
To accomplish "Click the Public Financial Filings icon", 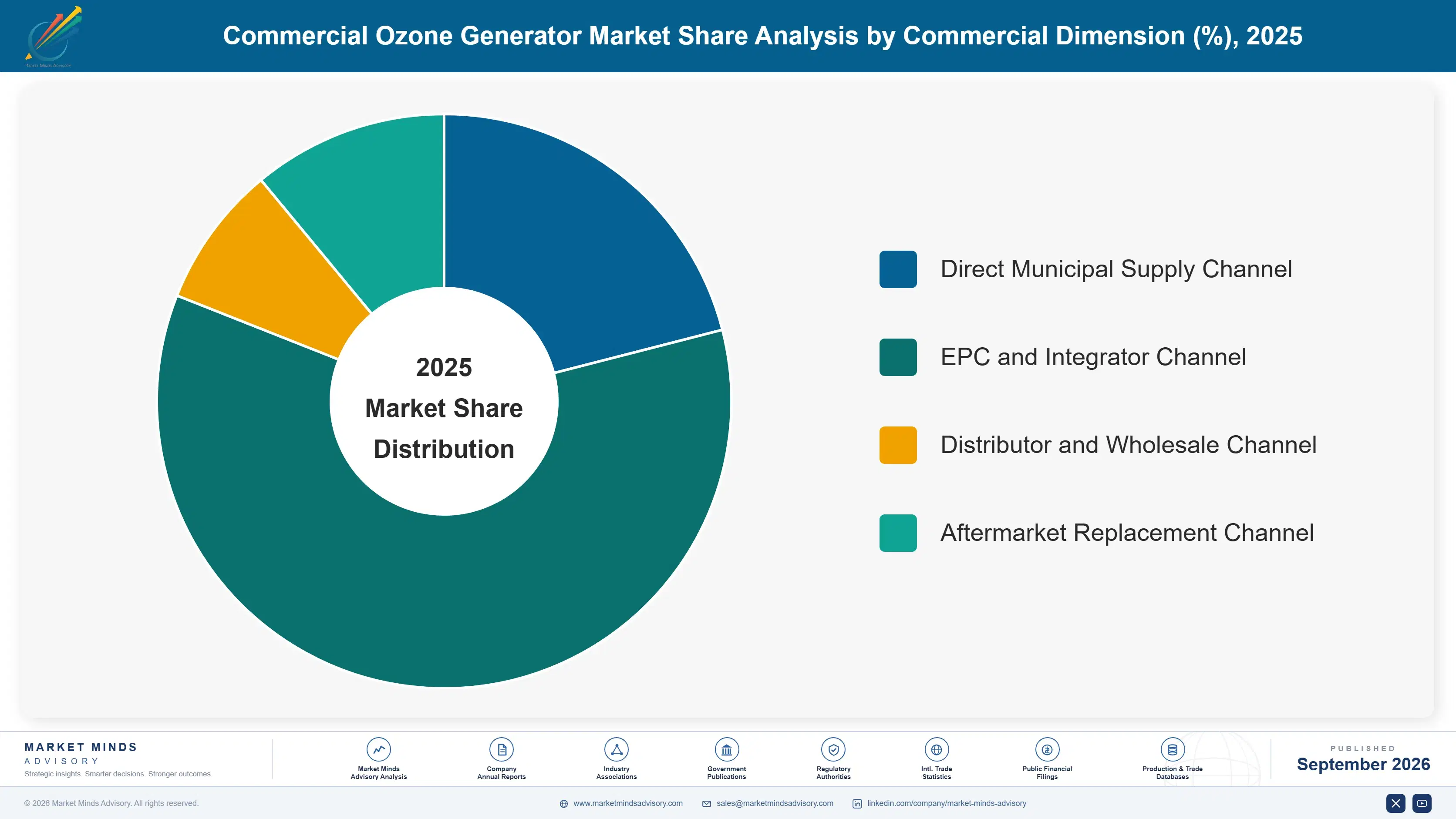I will pyautogui.click(x=1047, y=749).
